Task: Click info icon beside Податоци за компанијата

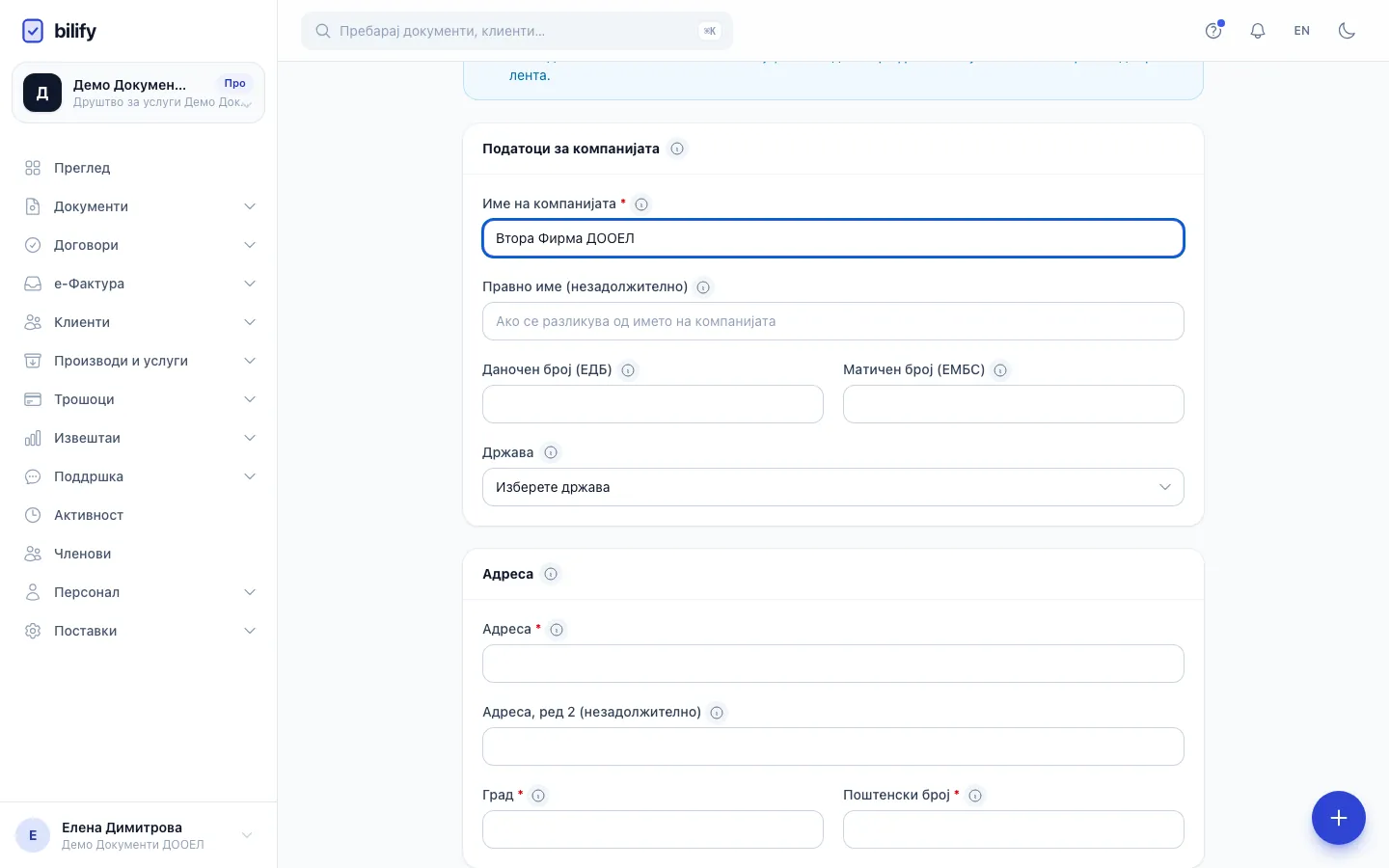Action: [677, 149]
